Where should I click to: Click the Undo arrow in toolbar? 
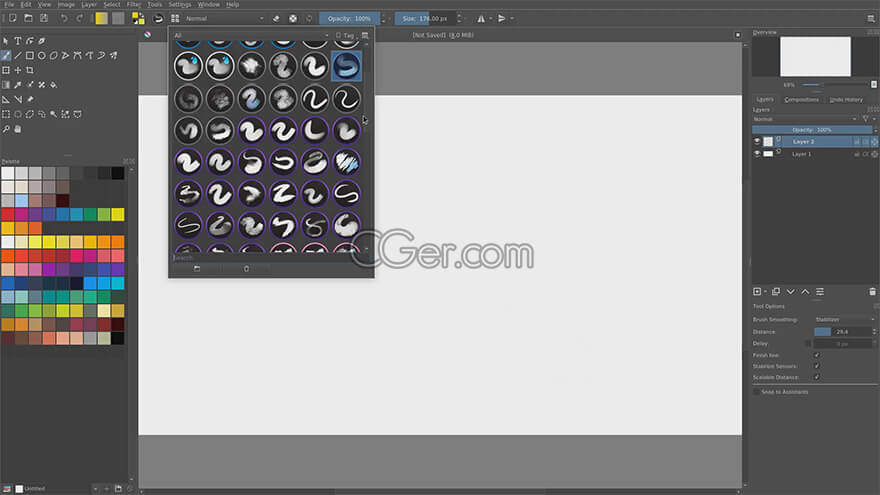click(64, 19)
